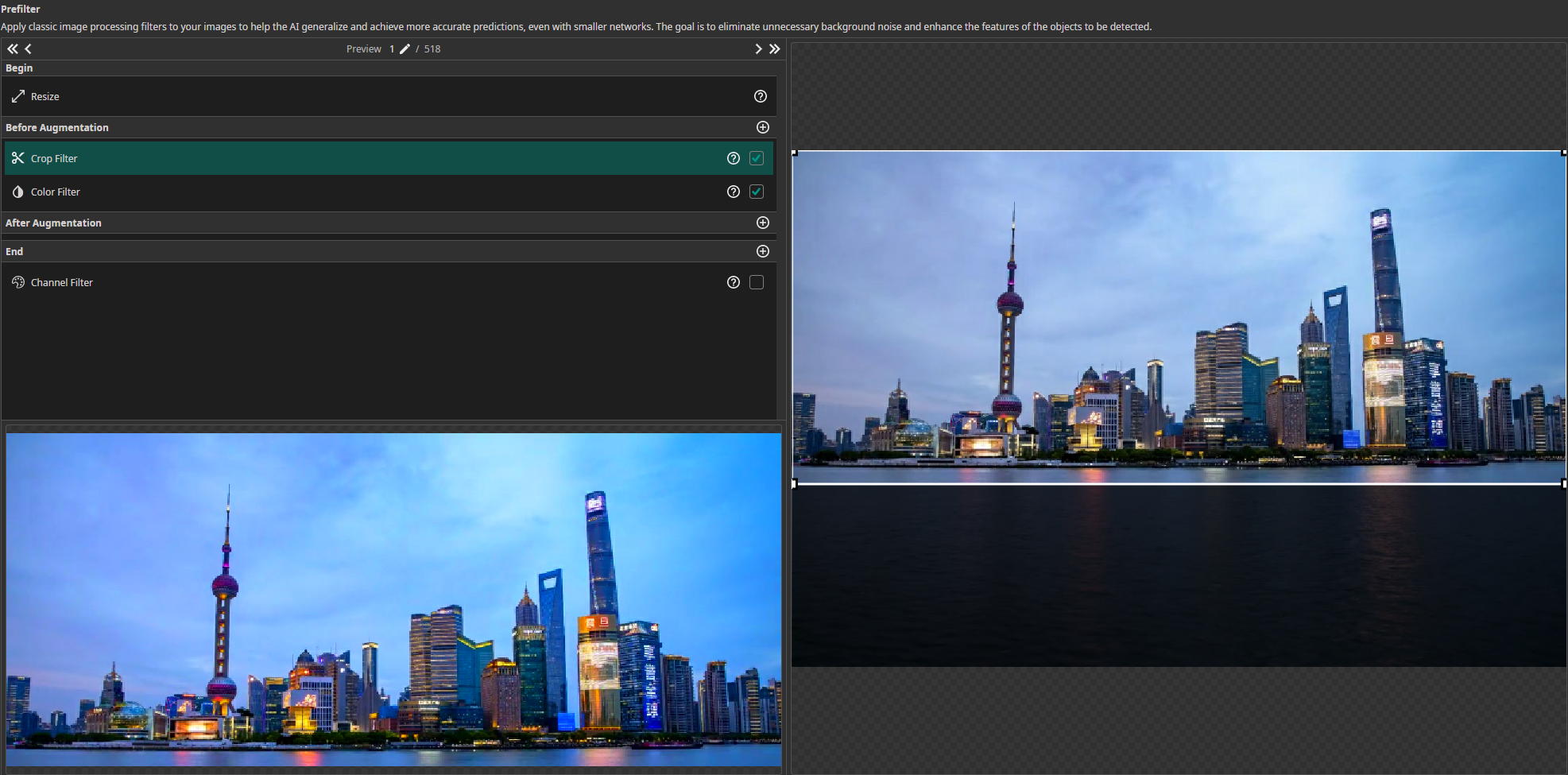
Task: Click the pencil icon beside the preview number
Action: [x=405, y=48]
